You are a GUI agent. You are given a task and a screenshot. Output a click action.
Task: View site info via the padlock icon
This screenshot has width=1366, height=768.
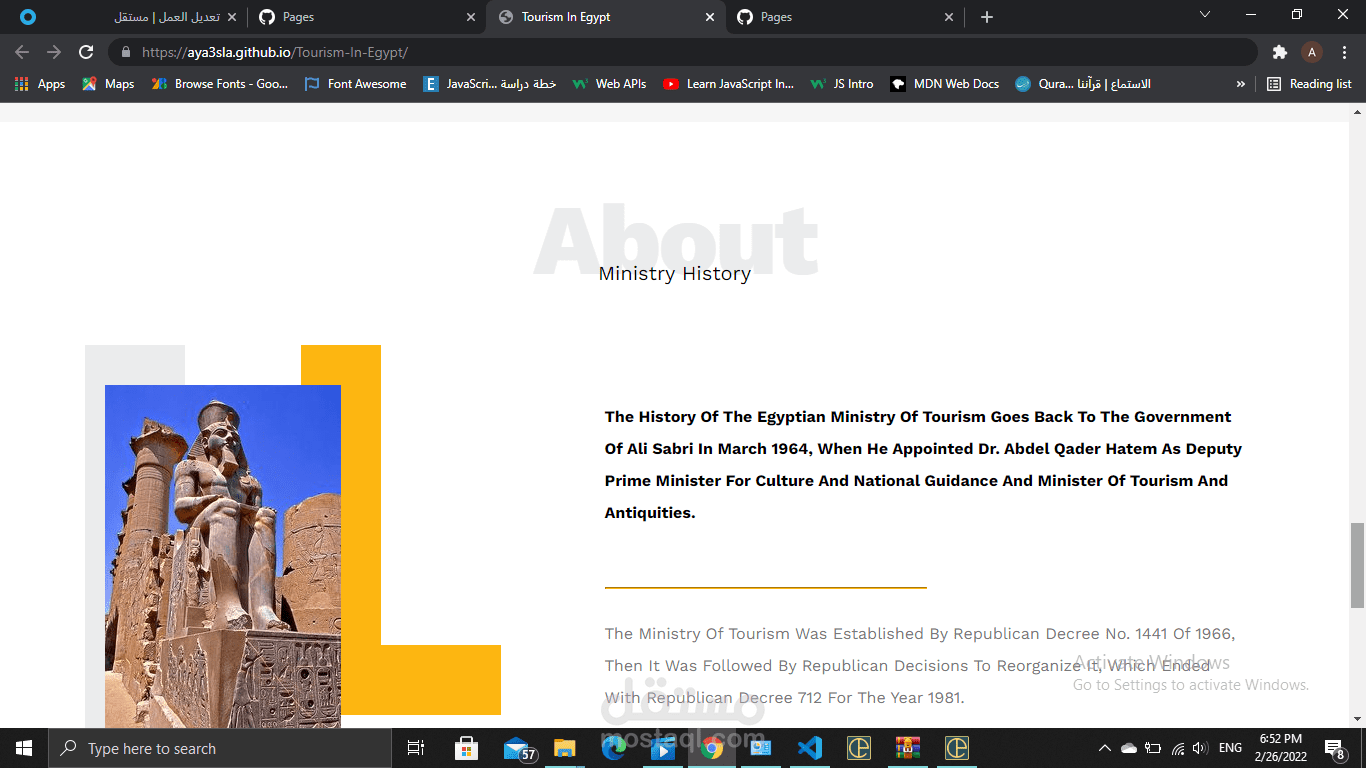[125, 52]
